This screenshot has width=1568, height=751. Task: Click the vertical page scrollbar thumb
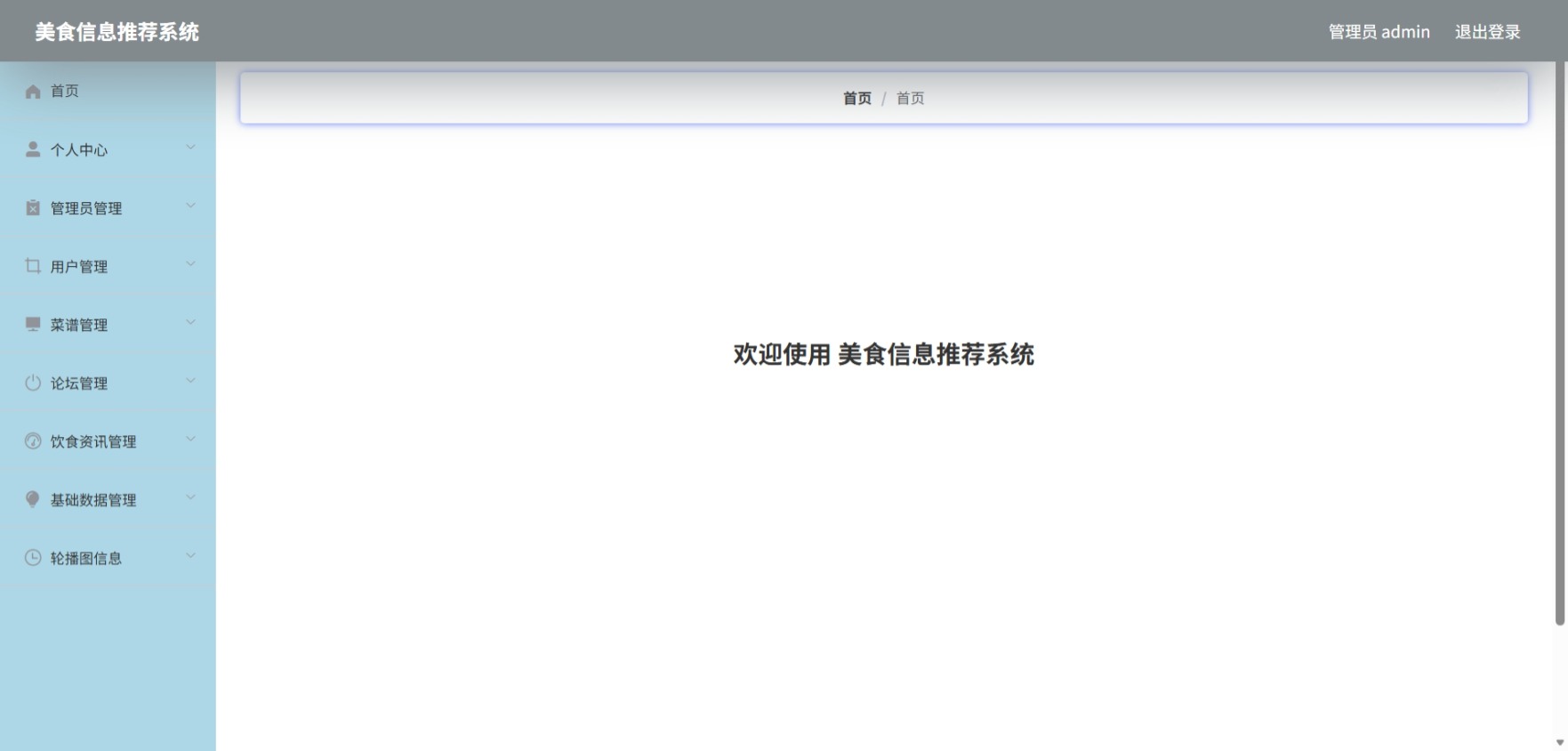pyautogui.click(x=1560, y=343)
